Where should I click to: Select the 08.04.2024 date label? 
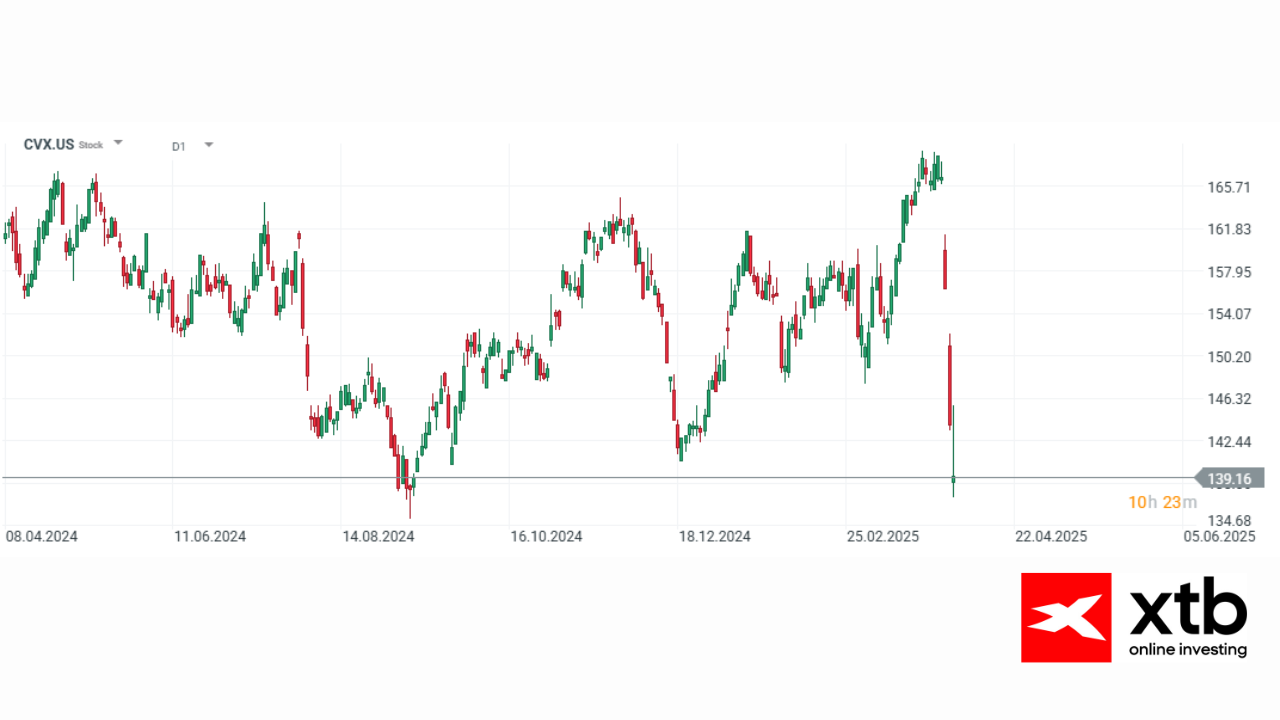click(42, 537)
